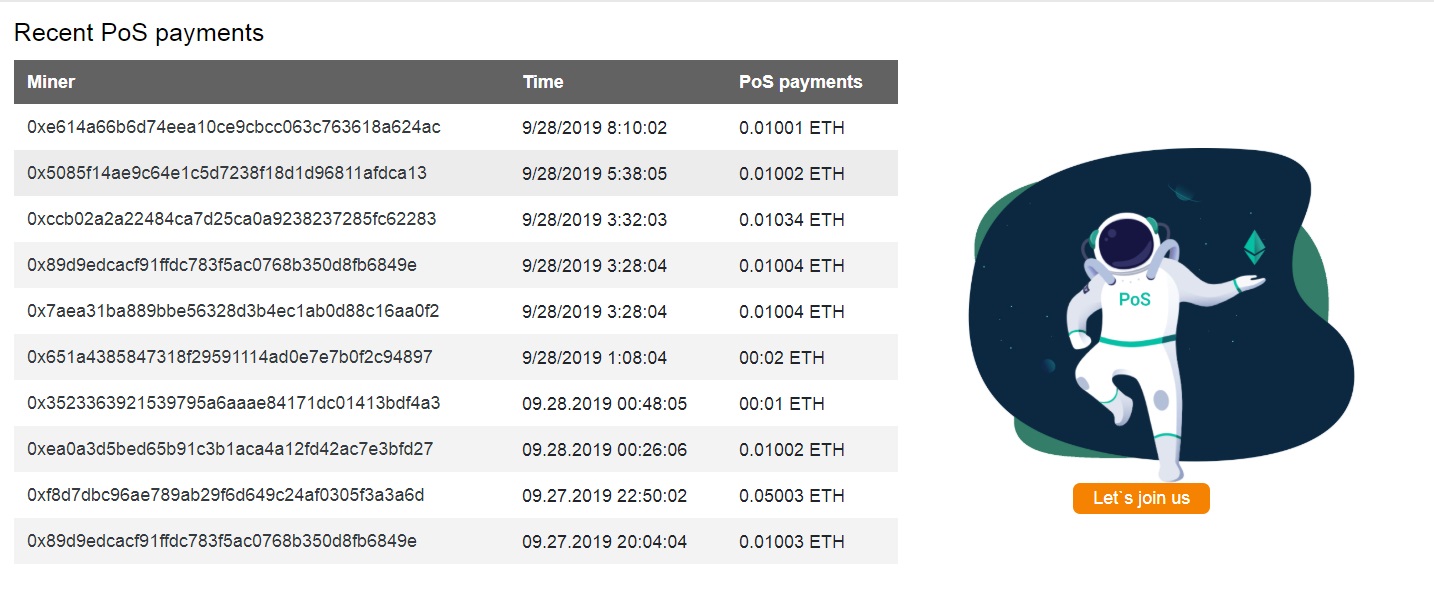Select the Miner column header
The width and height of the screenshot is (1434, 608).
[51, 82]
